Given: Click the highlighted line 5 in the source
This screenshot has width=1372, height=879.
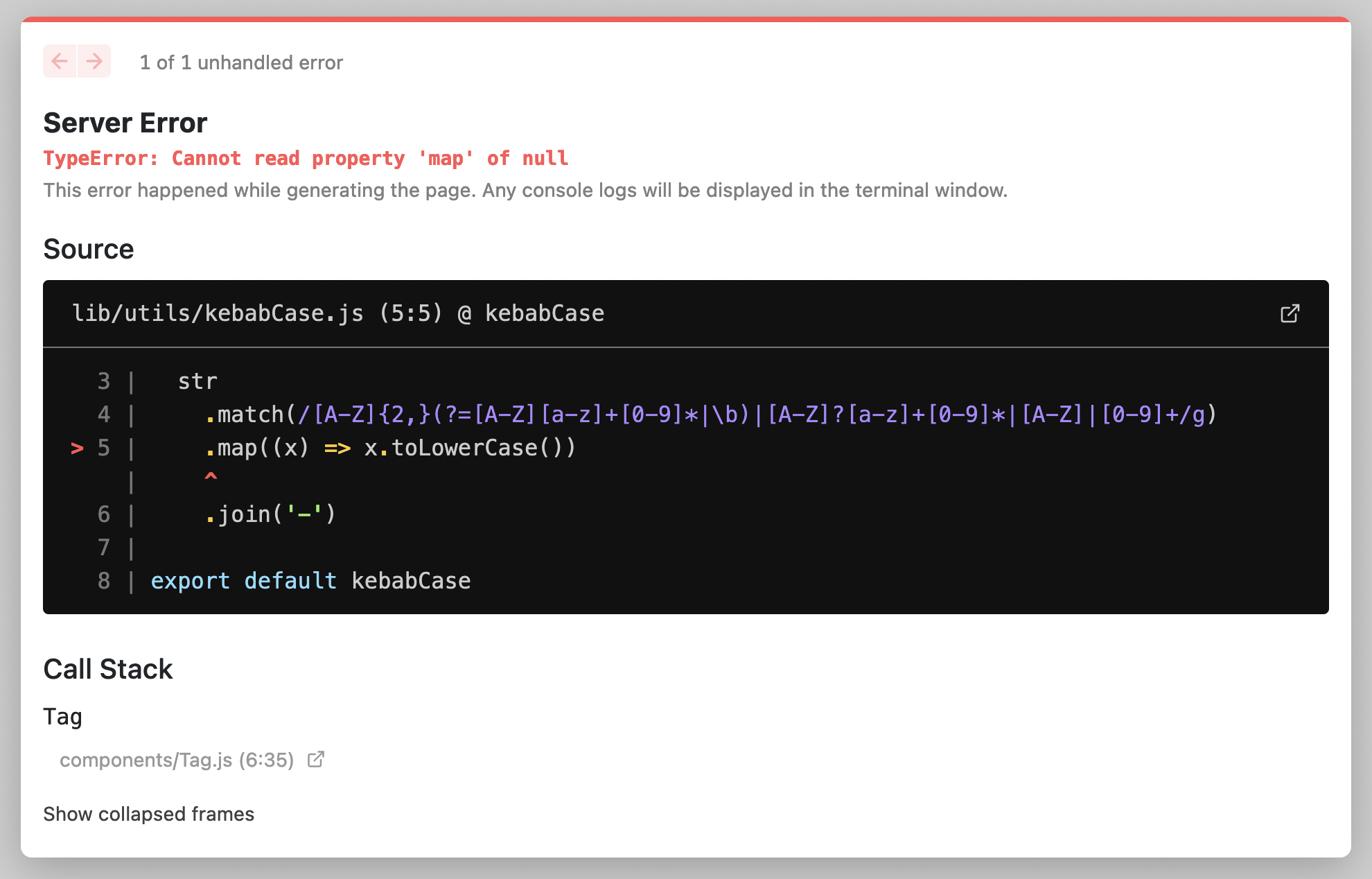Looking at the screenshot, I should pos(388,448).
